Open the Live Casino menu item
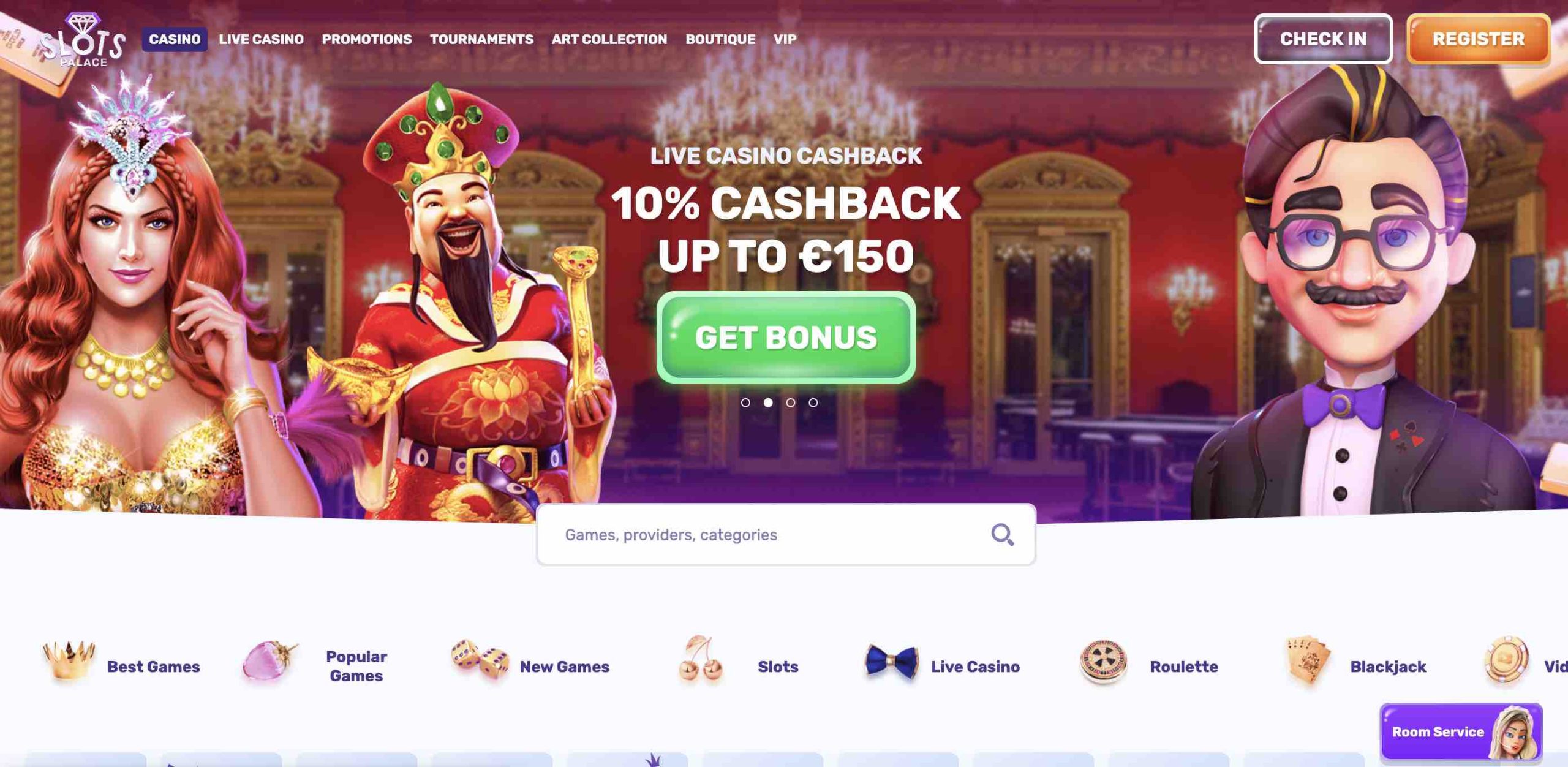This screenshot has width=1568, height=767. 262,39
